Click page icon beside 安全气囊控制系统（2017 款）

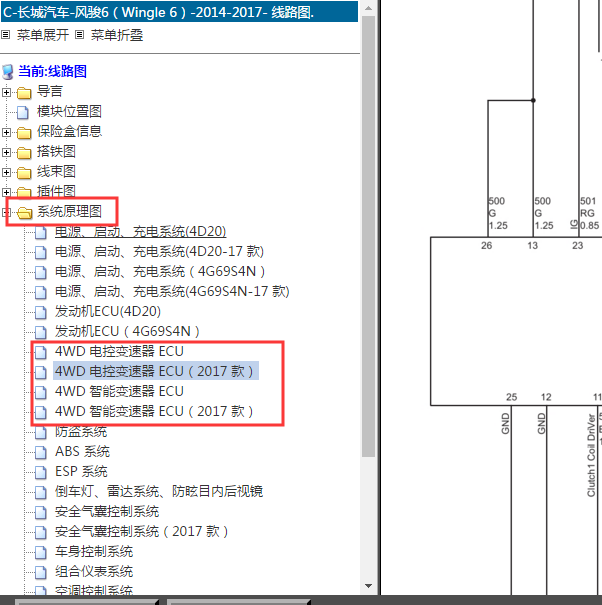[41, 532]
